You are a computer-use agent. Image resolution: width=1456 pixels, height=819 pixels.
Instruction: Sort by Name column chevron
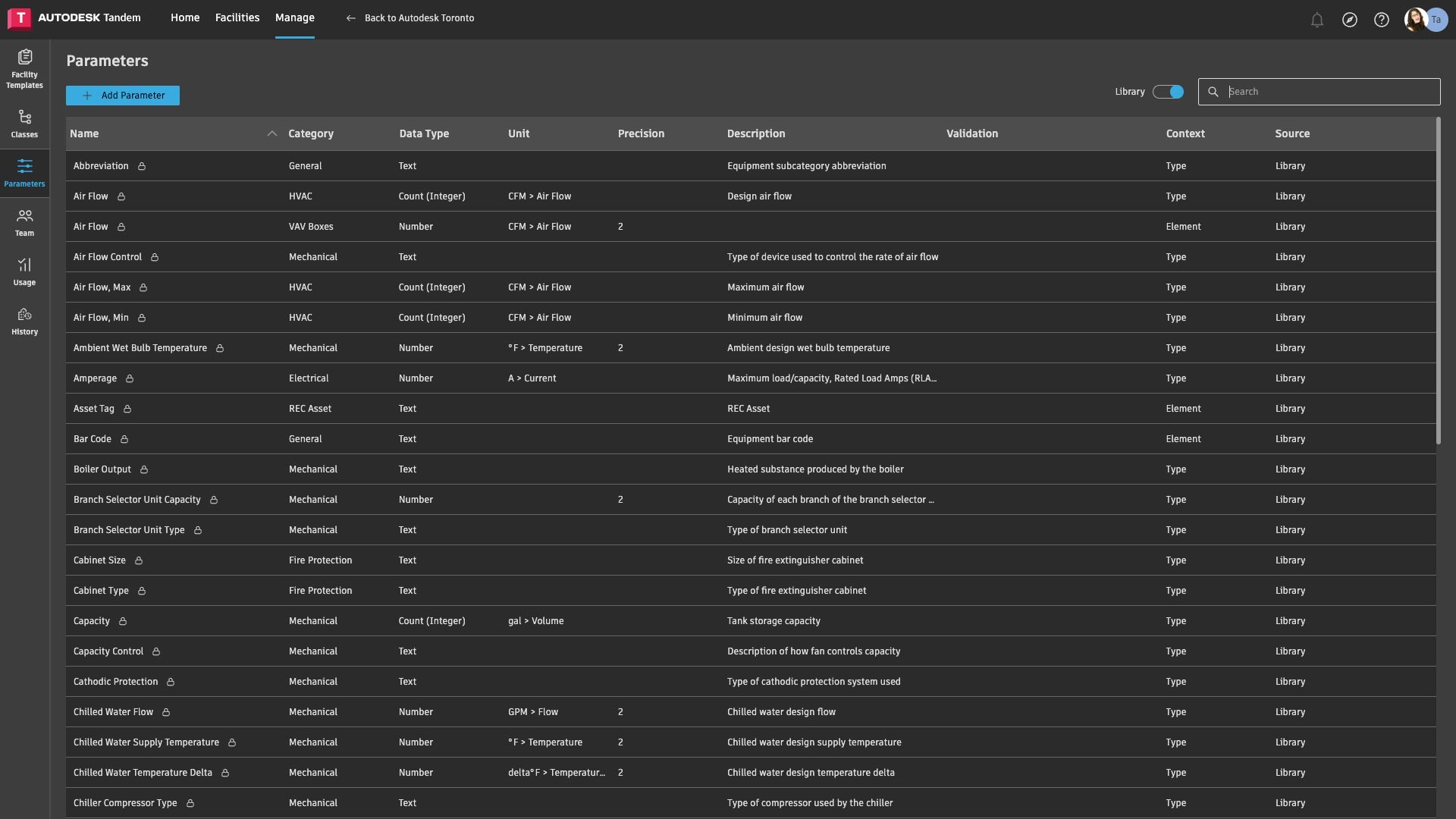coord(271,134)
